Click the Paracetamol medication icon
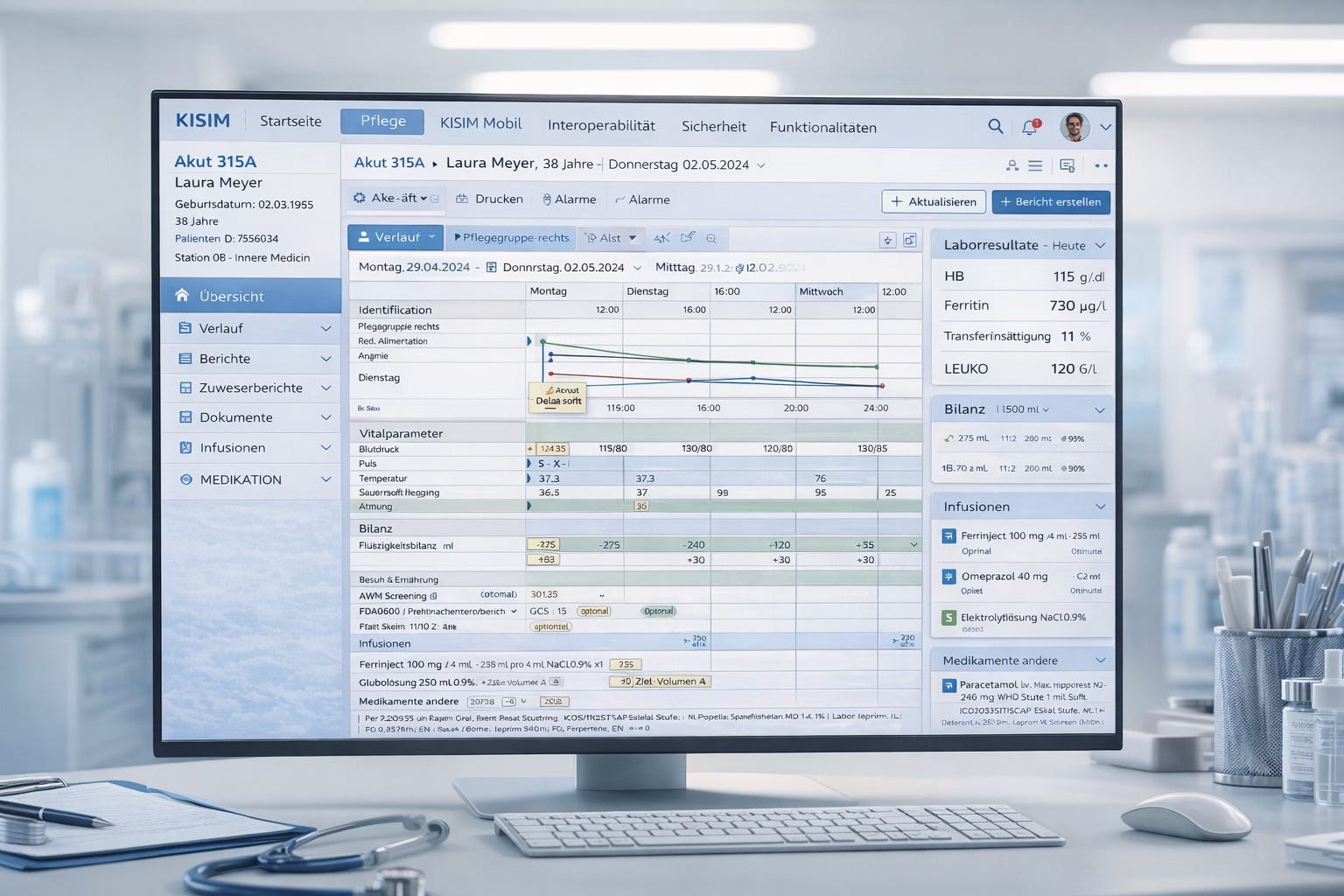This screenshot has height=896, width=1344. [x=948, y=686]
